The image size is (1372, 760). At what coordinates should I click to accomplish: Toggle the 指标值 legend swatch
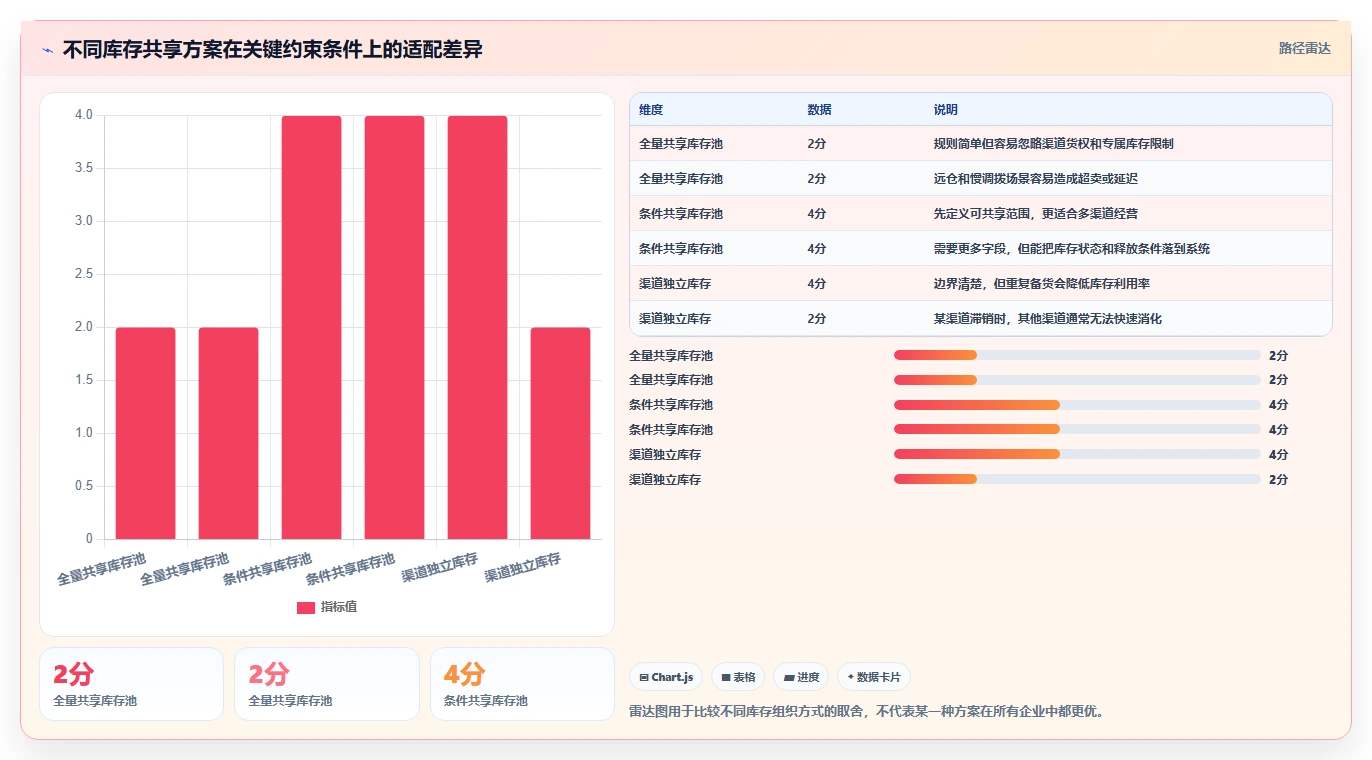[306, 607]
